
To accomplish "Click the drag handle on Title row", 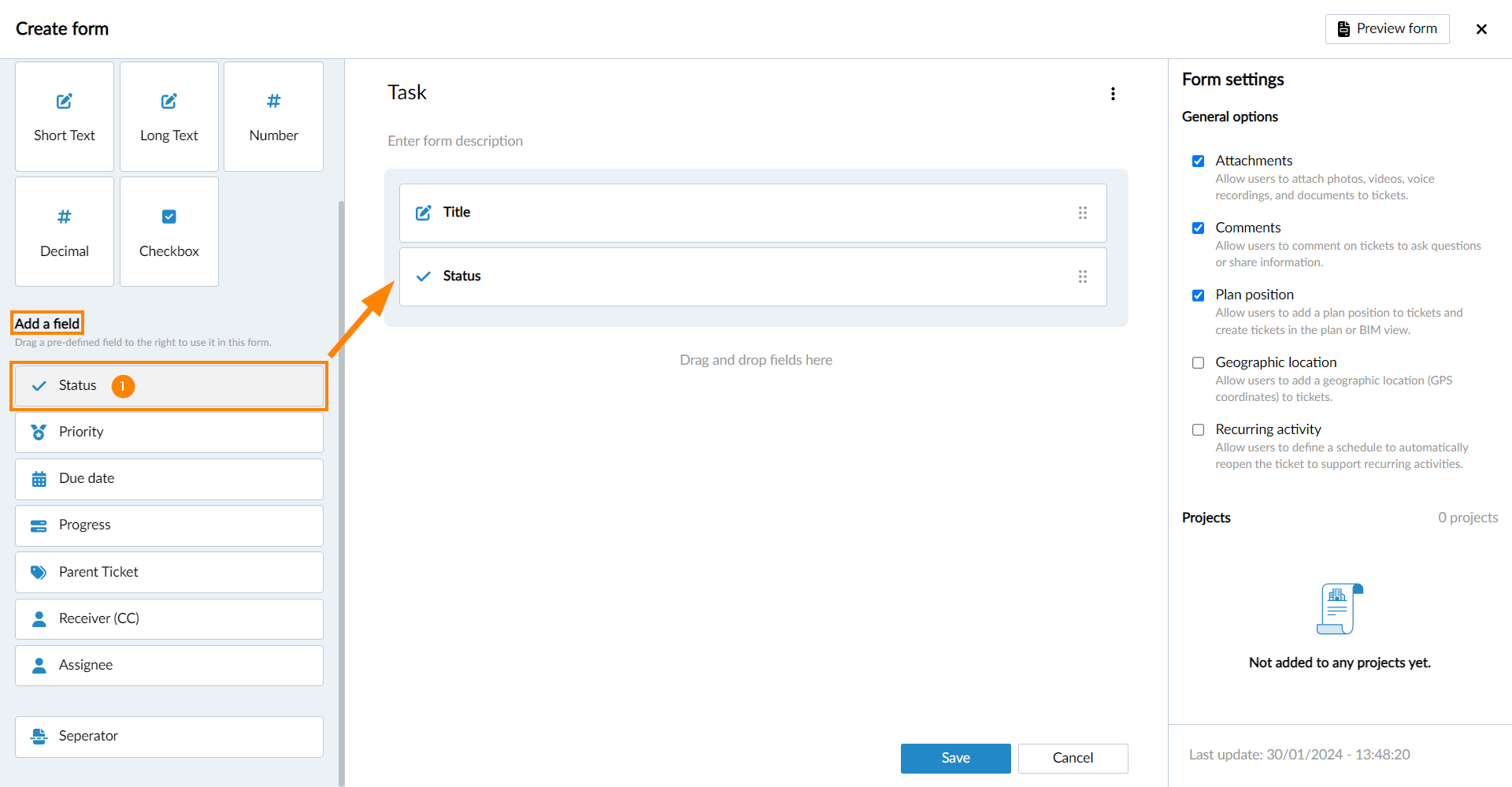I will tap(1083, 213).
